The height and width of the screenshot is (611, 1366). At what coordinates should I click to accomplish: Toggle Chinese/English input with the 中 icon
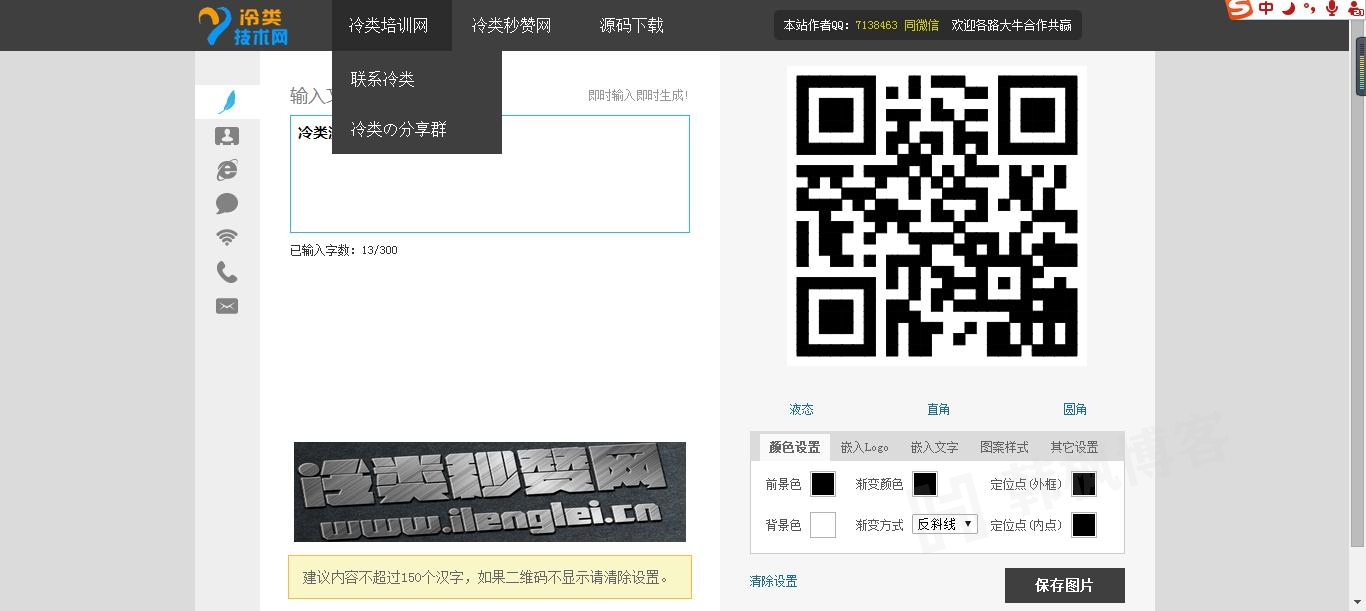tap(1264, 10)
